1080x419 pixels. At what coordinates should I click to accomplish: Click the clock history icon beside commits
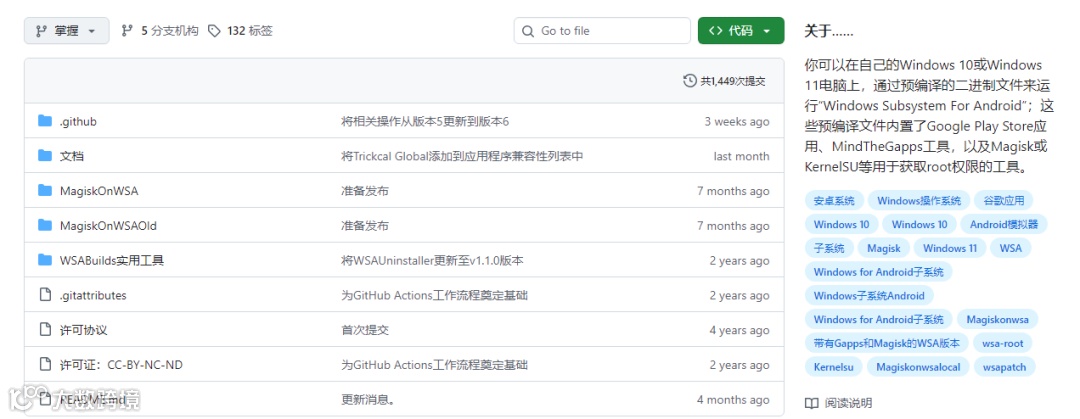point(689,81)
